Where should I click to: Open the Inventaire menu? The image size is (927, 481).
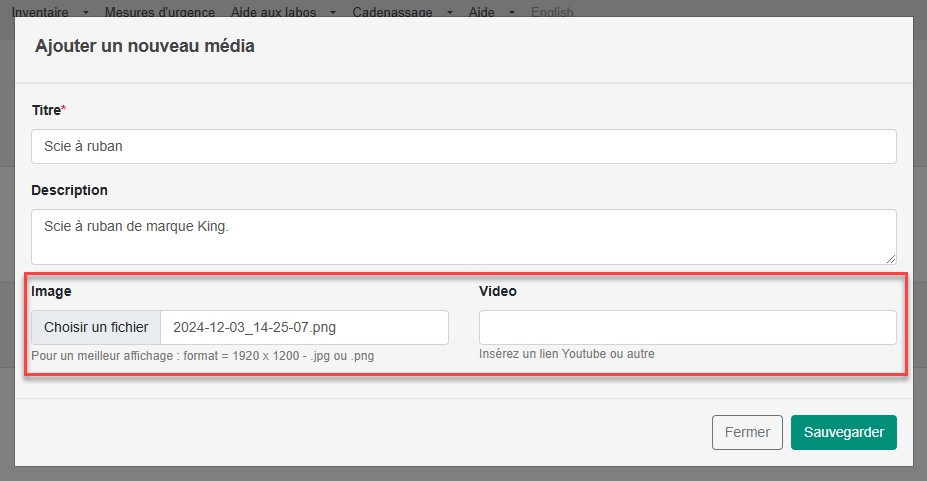coord(41,12)
